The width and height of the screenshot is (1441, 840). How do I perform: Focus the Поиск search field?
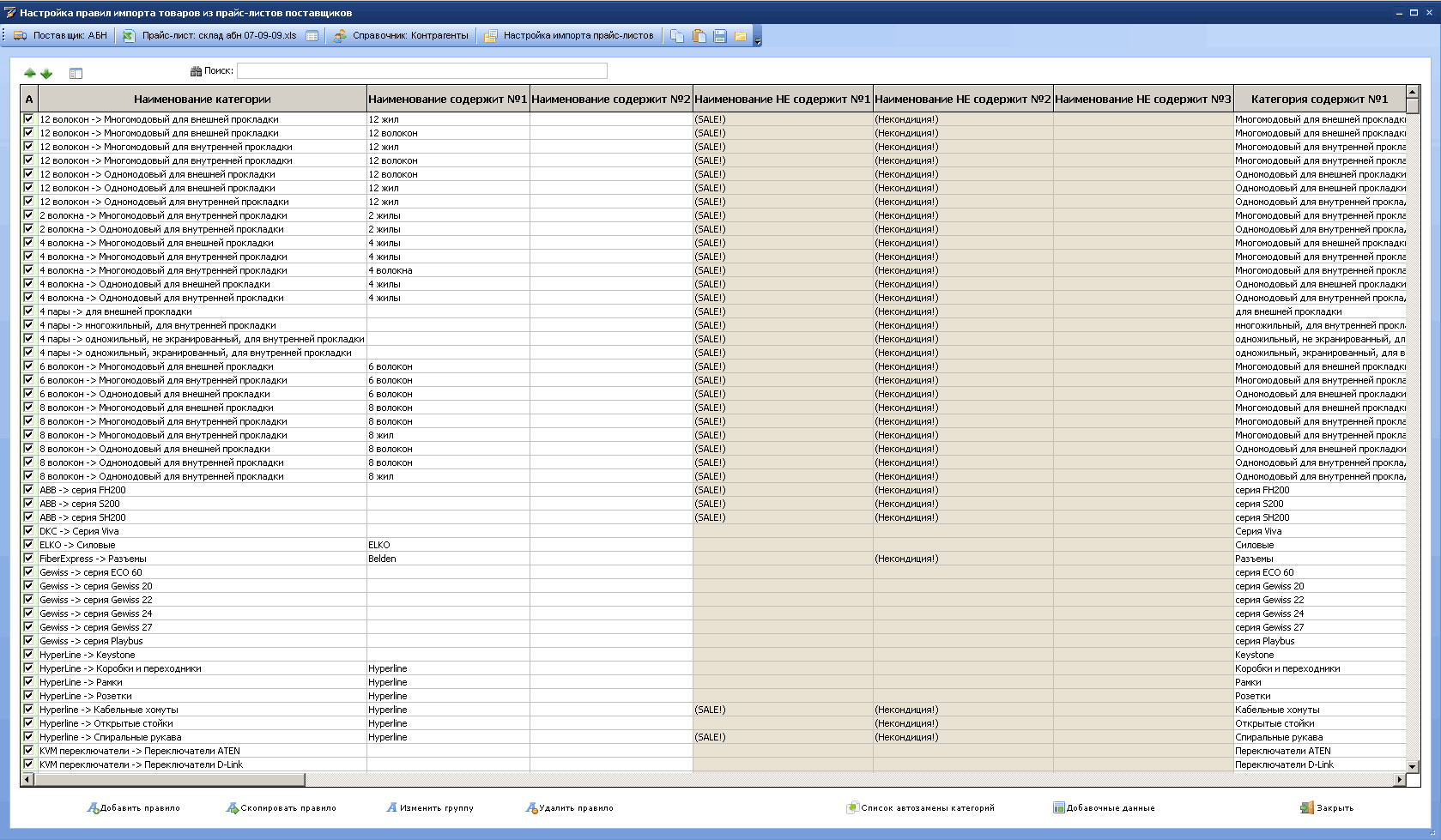tap(422, 71)
